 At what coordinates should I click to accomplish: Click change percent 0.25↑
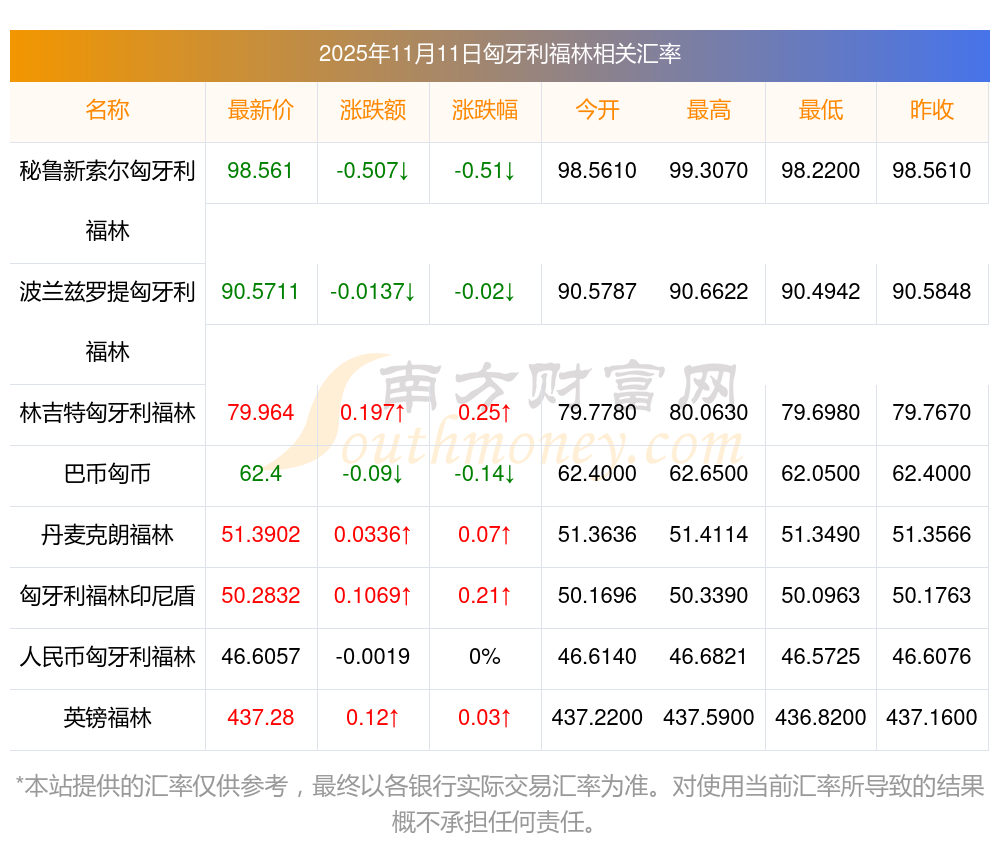pyautogui.click(x=485, y=413)
